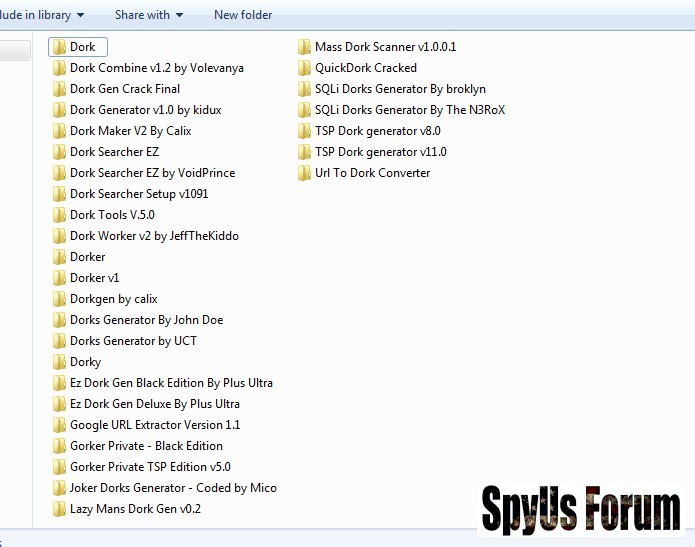Select Gorker Private - Black Edition name
Viewport: 695px width, 547px height.
(146, 446)
